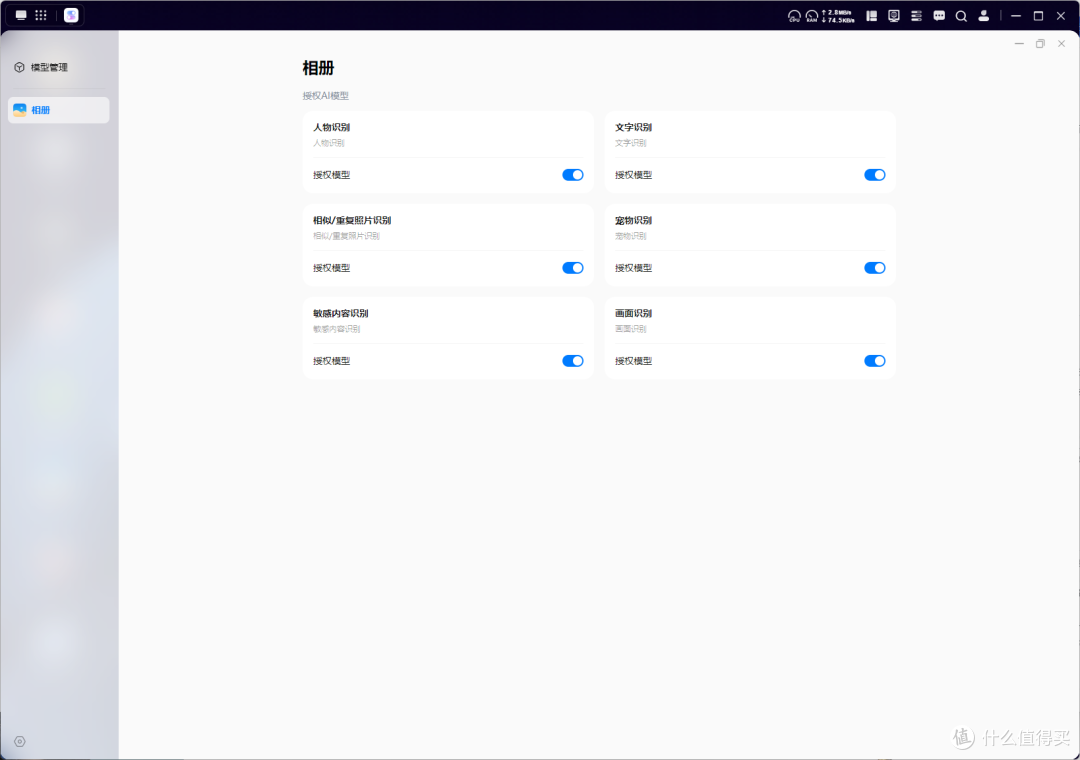The width and height of the screenshot is (1080, 760).
Task: Open the monitor icon in top bar
Action: (x=894, y=16)
